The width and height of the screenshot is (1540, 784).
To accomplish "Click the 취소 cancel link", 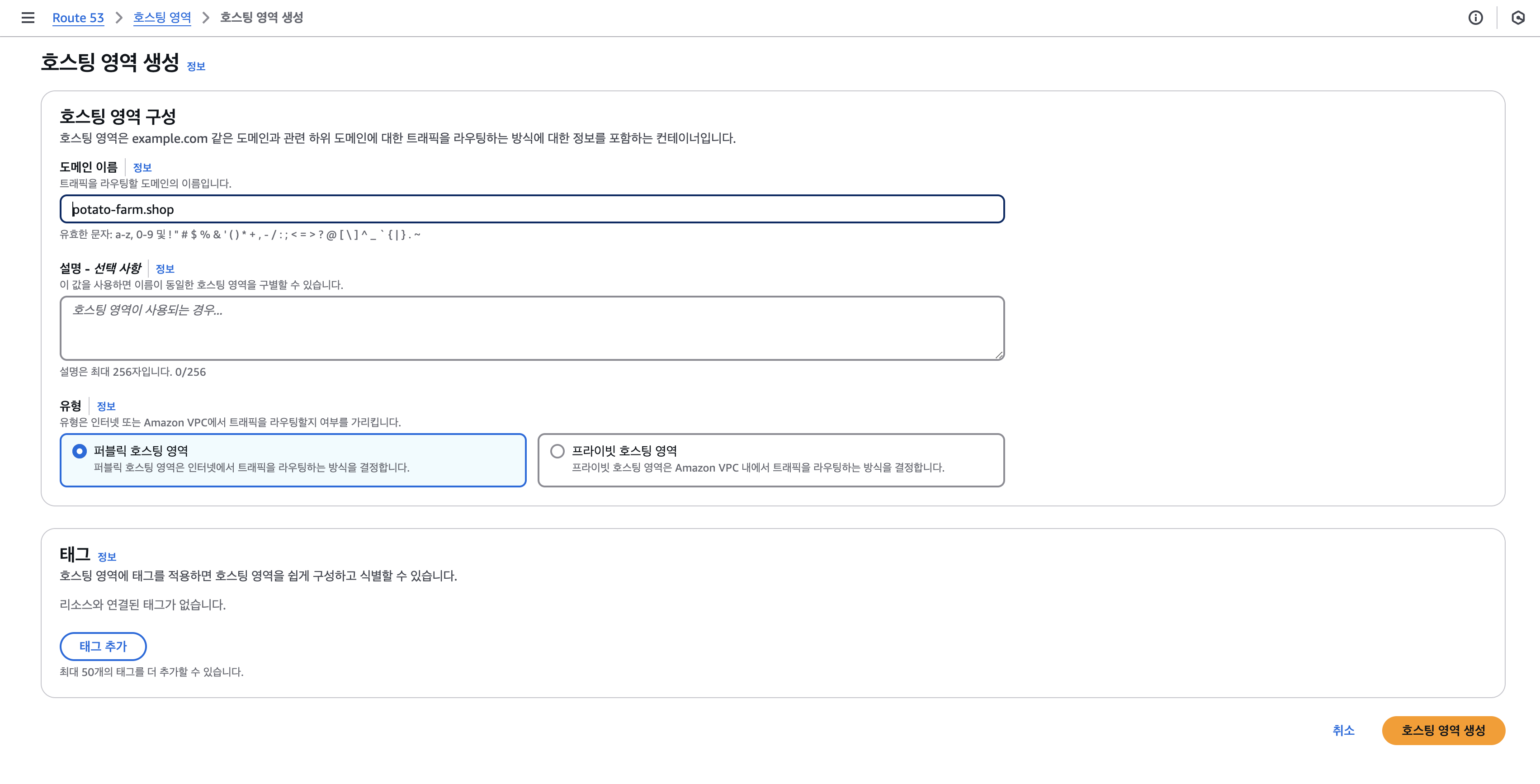I will point(1343,730).
